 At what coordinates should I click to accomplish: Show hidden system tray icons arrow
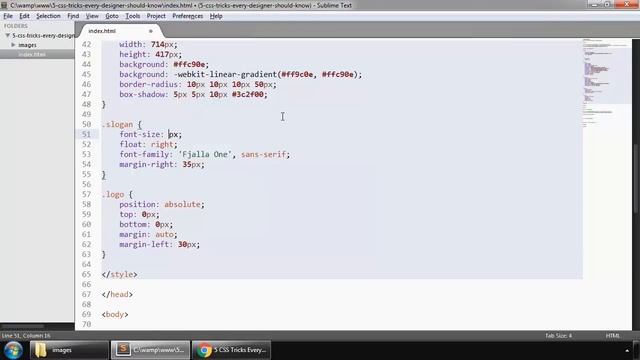(x=627, y=351)
